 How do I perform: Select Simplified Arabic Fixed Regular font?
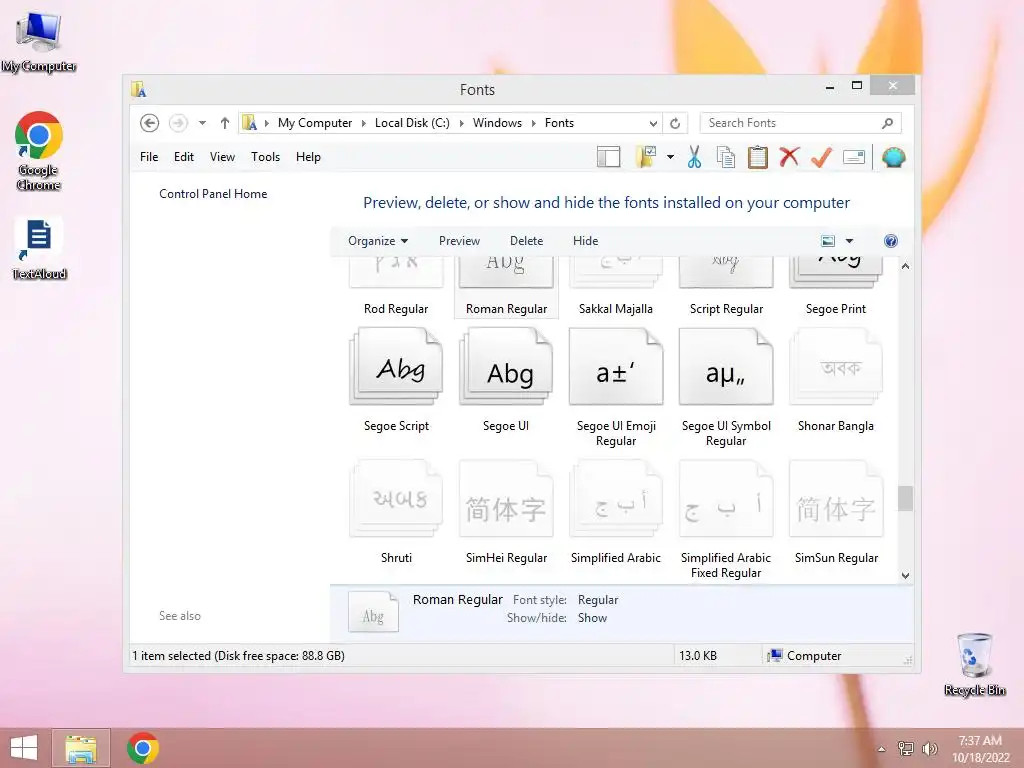click(x=726, y=520)
